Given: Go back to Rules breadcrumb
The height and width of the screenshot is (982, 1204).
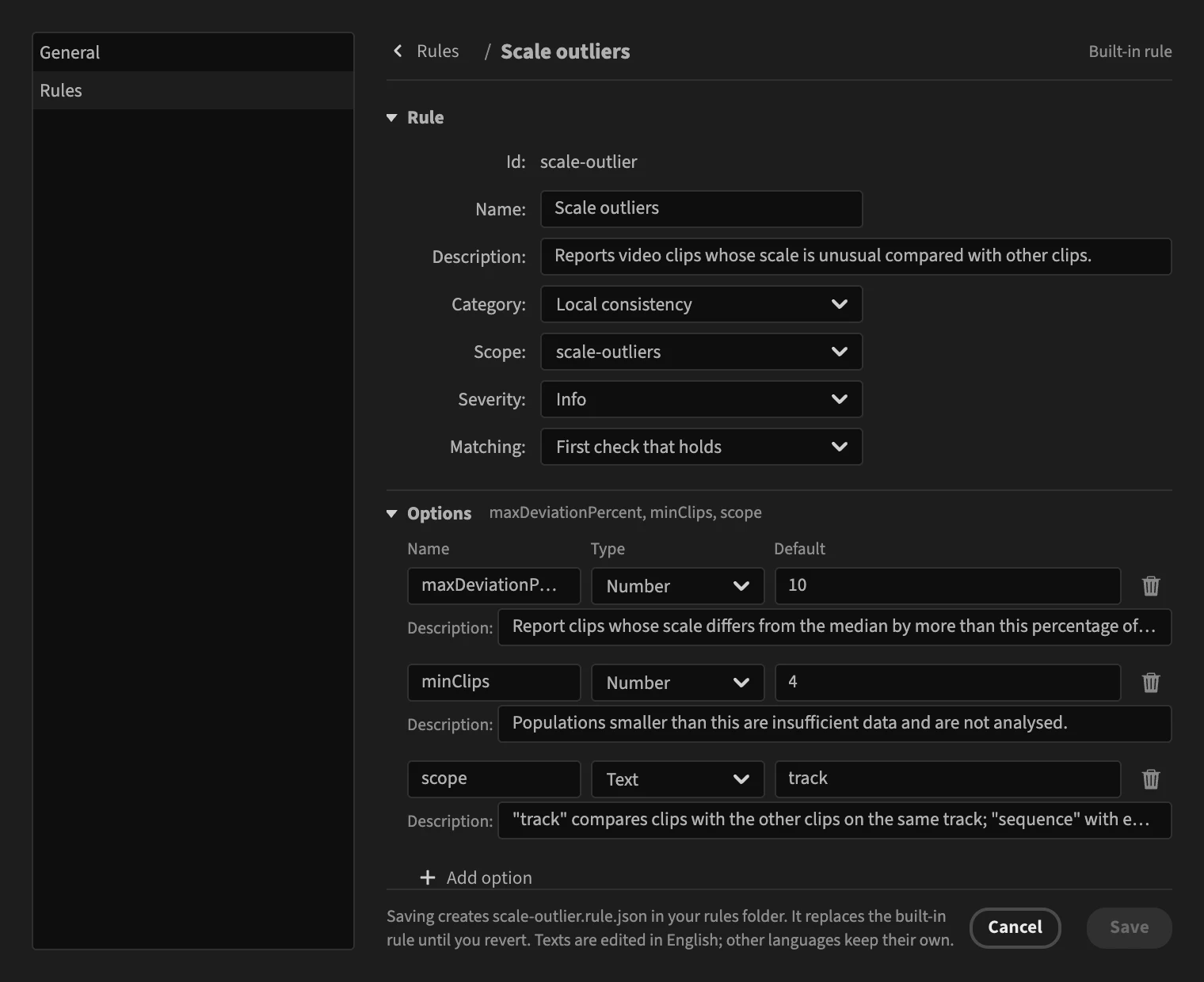Looking at the screenshot, I should pyautogui.click(x=437, y=51).
